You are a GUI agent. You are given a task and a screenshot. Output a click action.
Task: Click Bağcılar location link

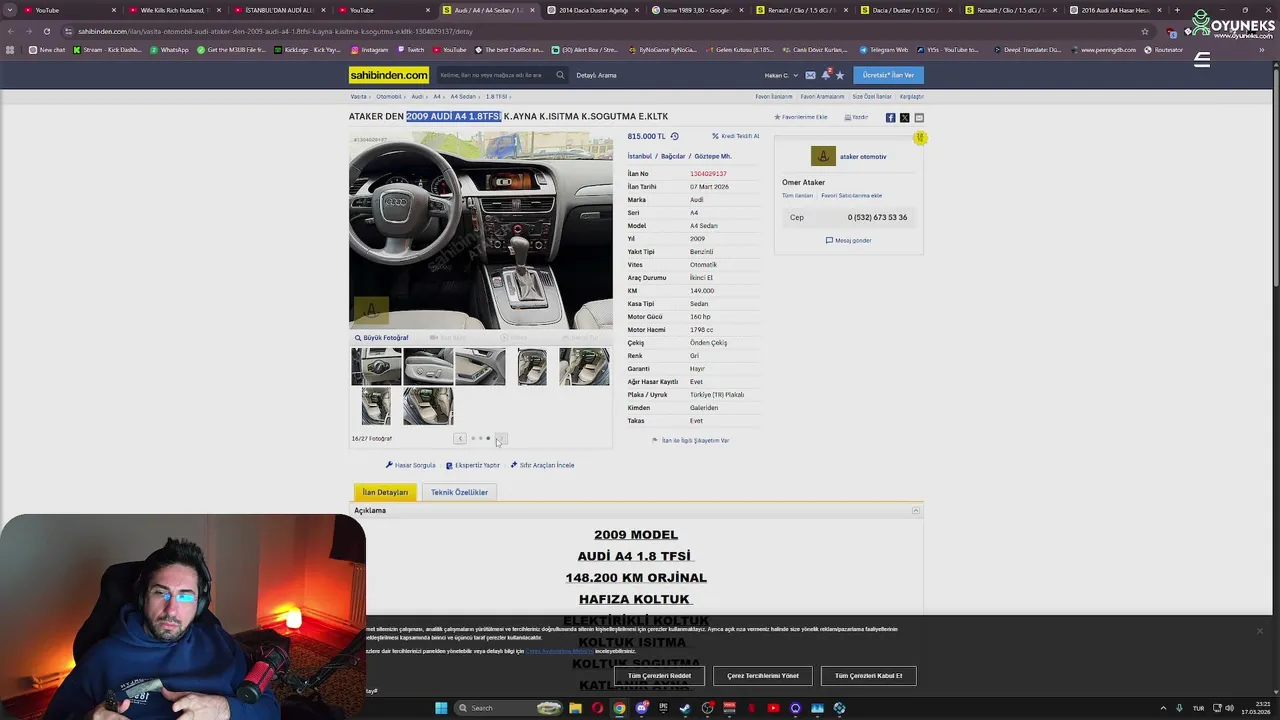673,156
